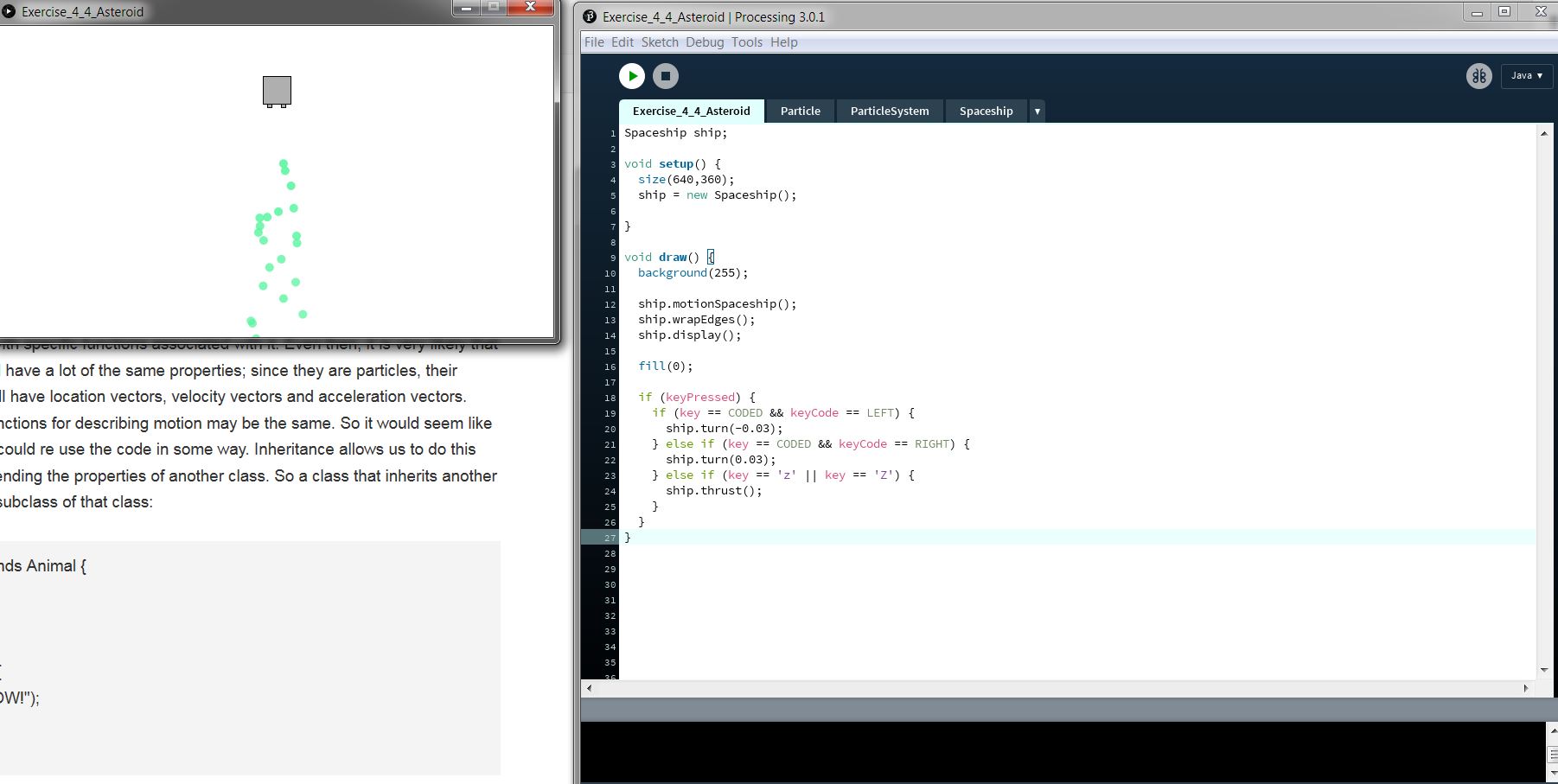The height and width of the screenshot is (784, 1558).
Task: Click the editor's vertical scrollbar down arrow
Action: (1544, 670)
